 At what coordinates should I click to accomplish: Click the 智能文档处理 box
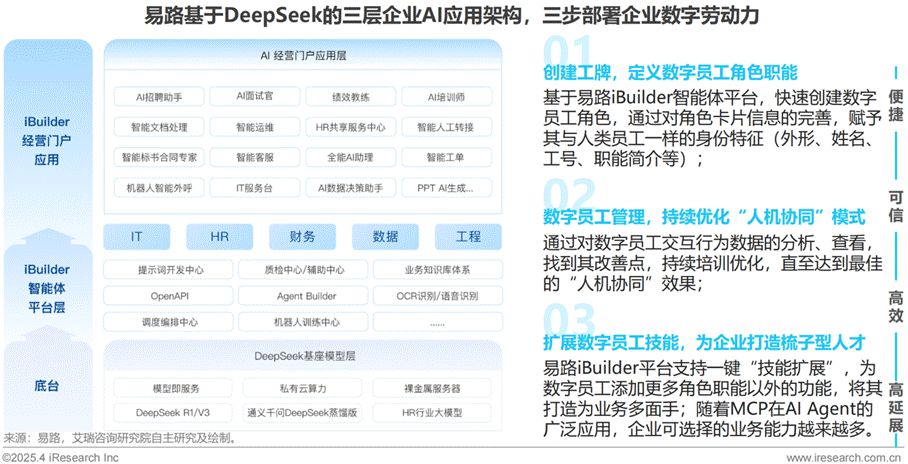159,127
